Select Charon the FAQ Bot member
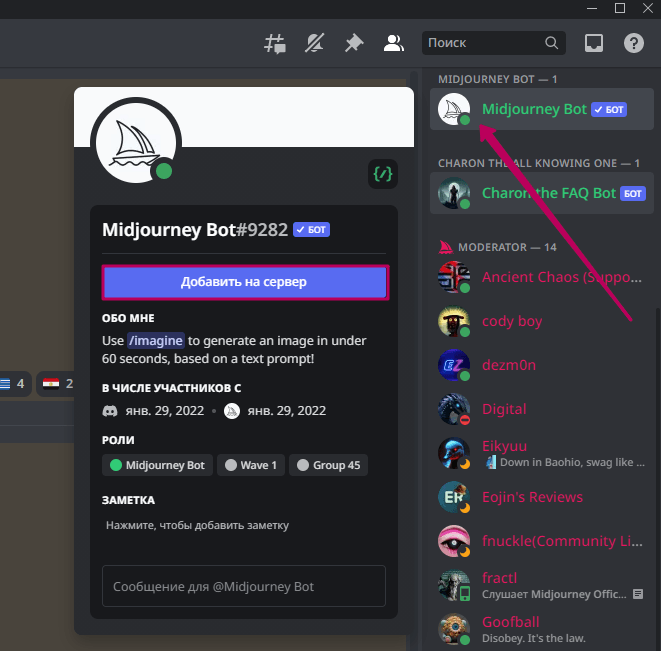Screen dimensions: 661x651 542,193
